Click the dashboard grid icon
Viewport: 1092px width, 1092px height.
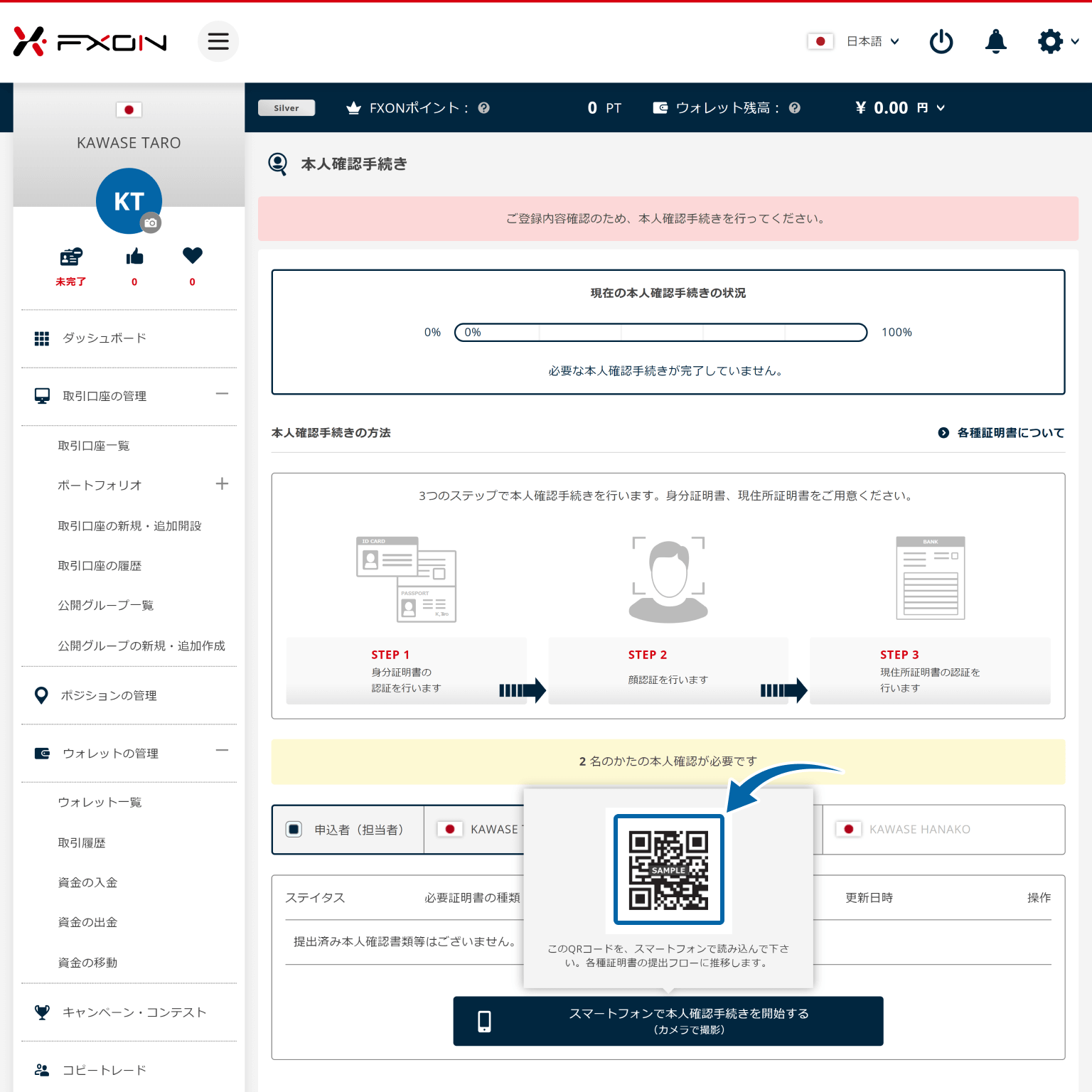tap(42, 338)
